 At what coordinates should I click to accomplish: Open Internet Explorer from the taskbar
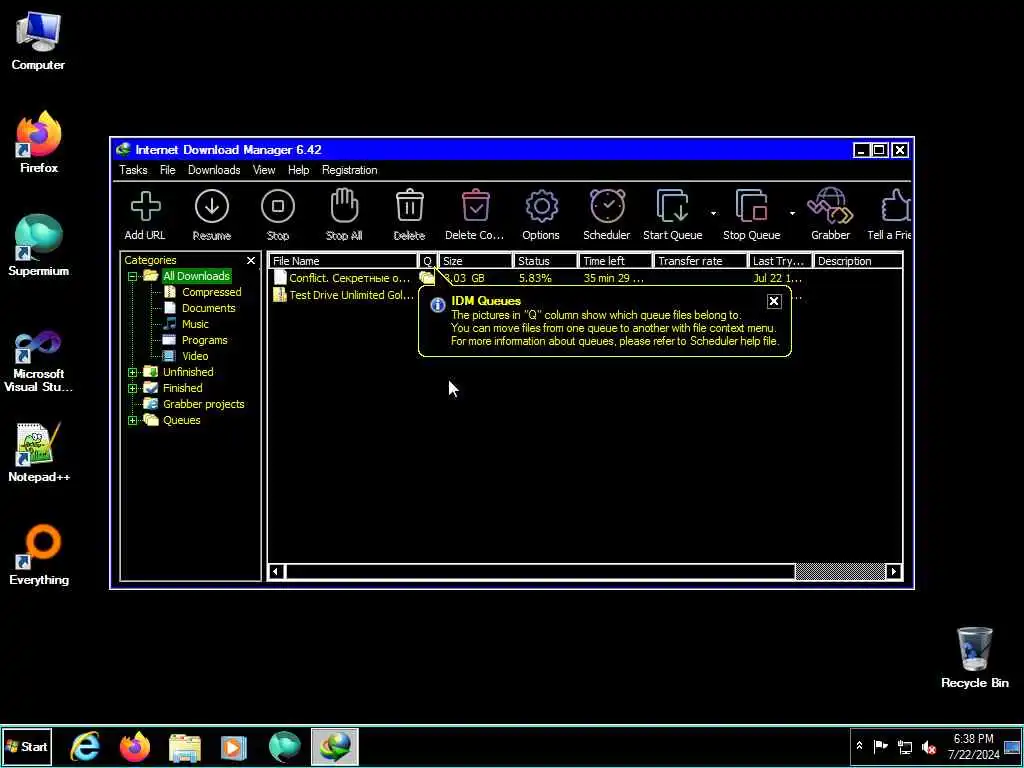[86, 746]
